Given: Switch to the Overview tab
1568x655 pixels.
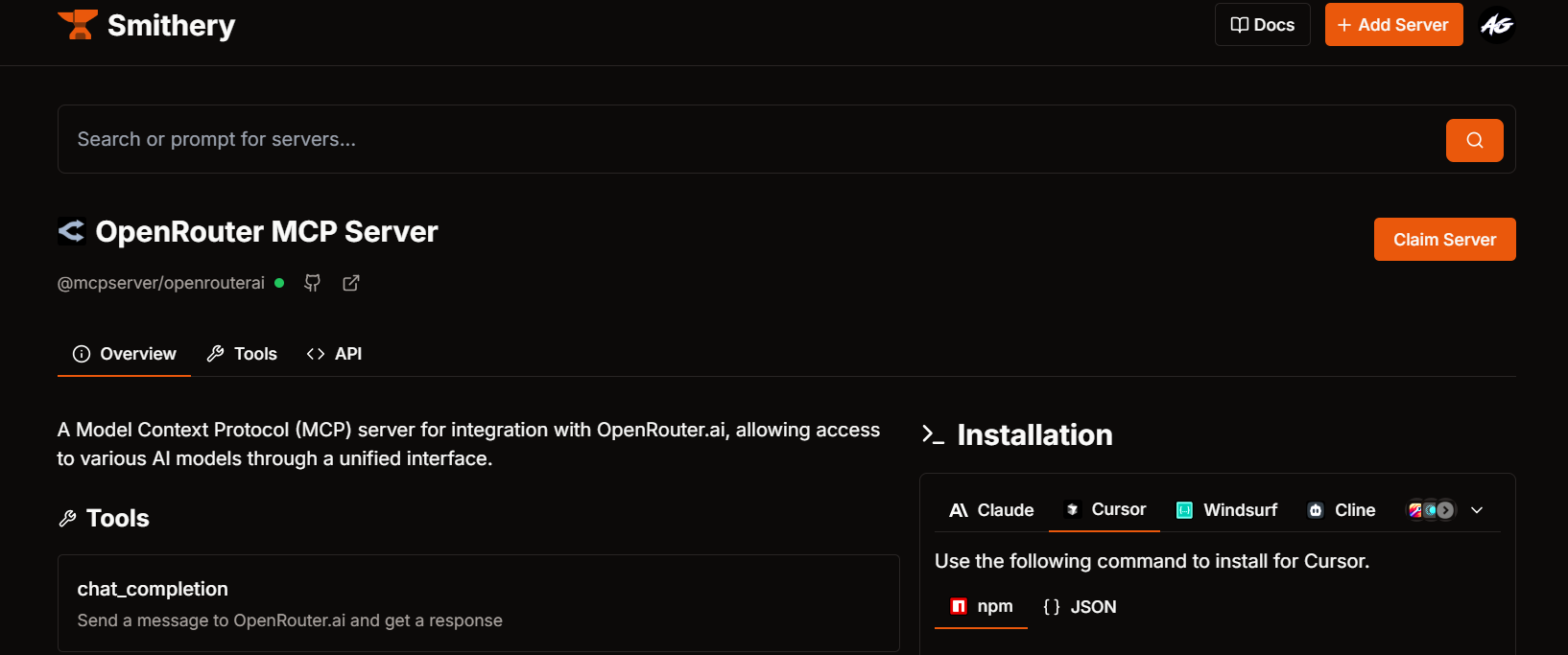Looking at the screenshot, I should tap(125, 354).
